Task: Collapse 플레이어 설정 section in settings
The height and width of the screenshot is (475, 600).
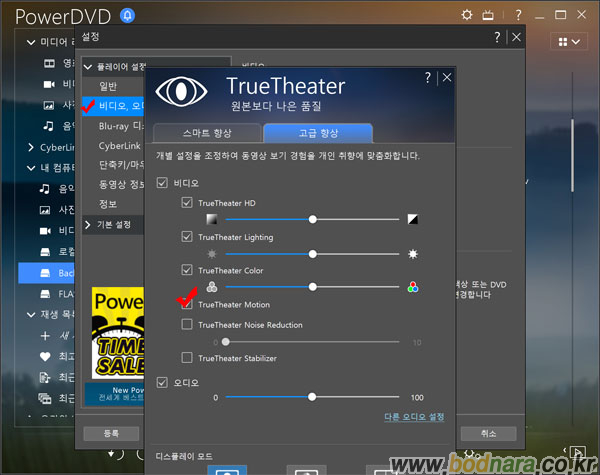Action: click(x=88, y=67)
